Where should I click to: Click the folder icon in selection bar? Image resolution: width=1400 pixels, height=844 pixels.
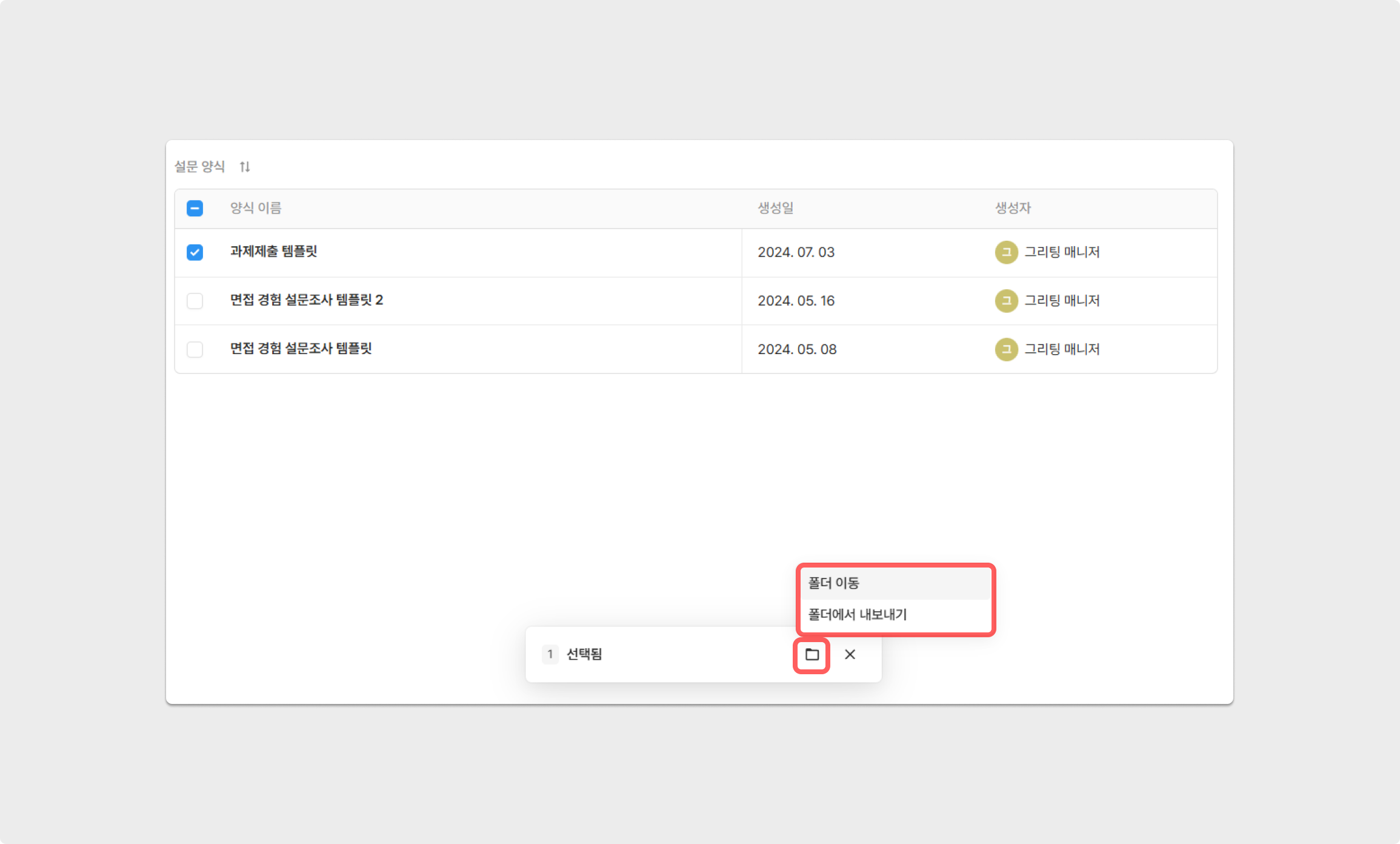(x=812, y=655)
